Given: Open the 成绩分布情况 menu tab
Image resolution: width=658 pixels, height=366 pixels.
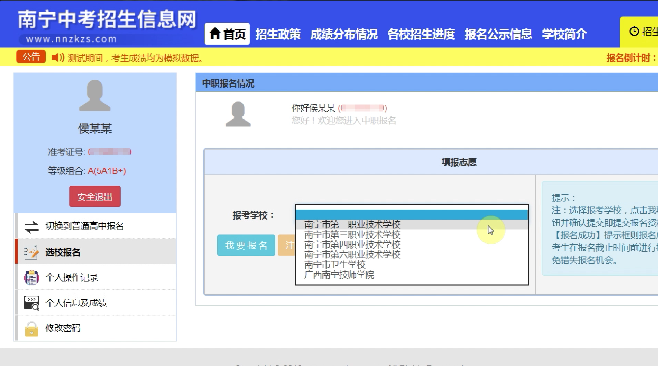Looking at the screenshot, I should pos(344,34).
